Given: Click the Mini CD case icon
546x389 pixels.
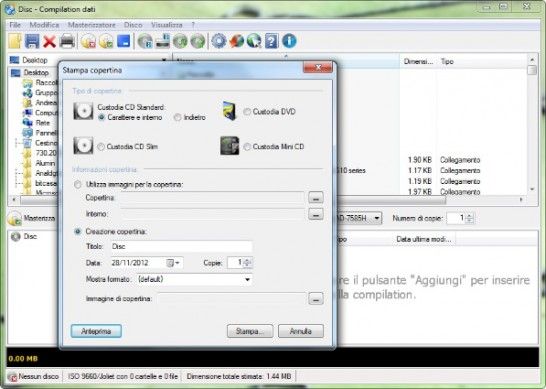Looking at the screenshot, I should tap(230, 146).
